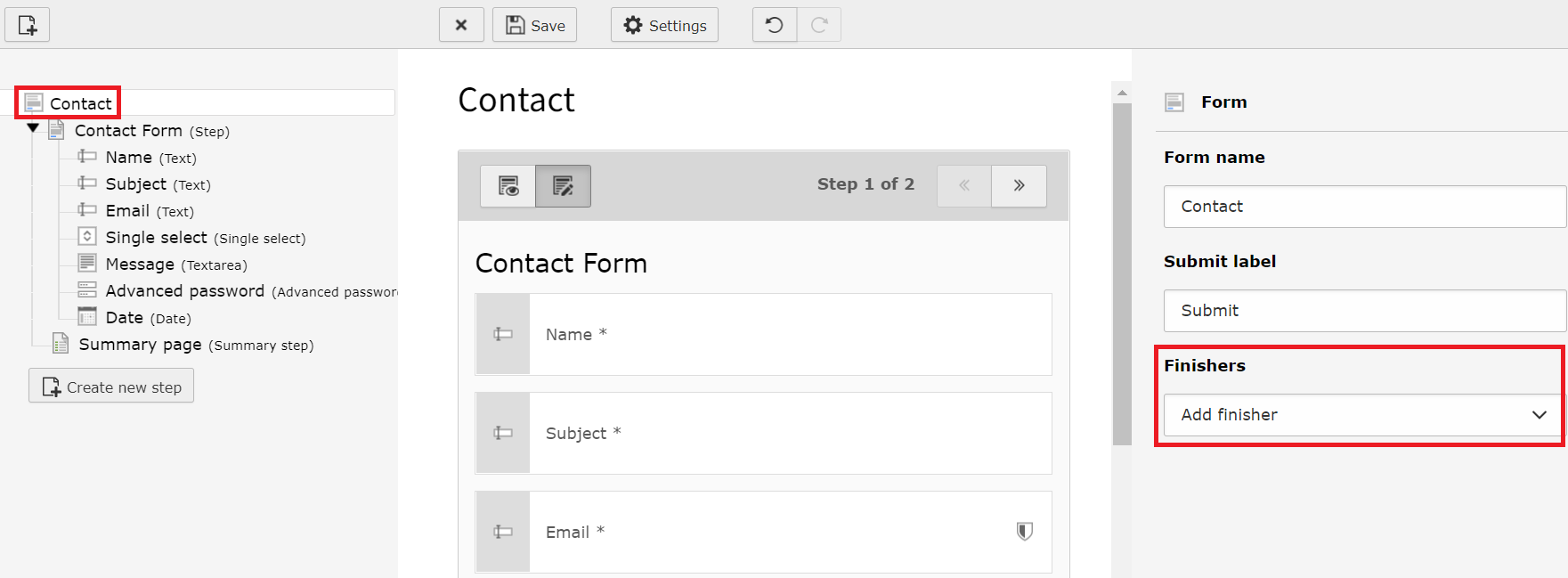Click the shield icon on the Email field
The image size is (1568, 578).
tap(1024, 531)
